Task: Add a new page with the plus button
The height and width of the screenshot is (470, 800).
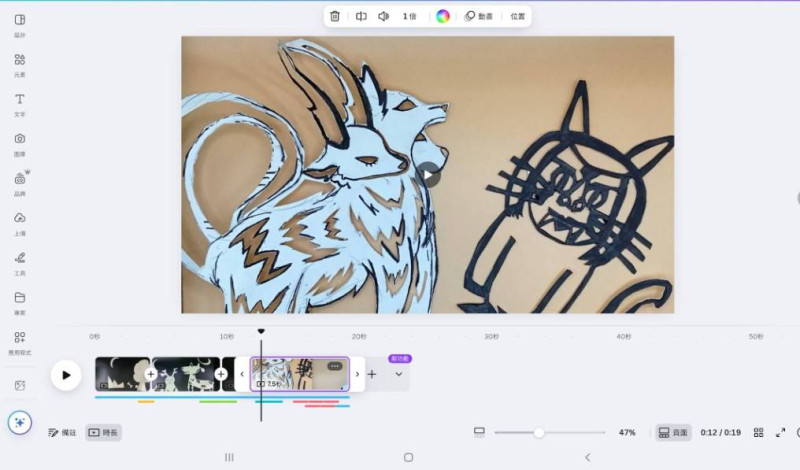Action: coord(372,374)
